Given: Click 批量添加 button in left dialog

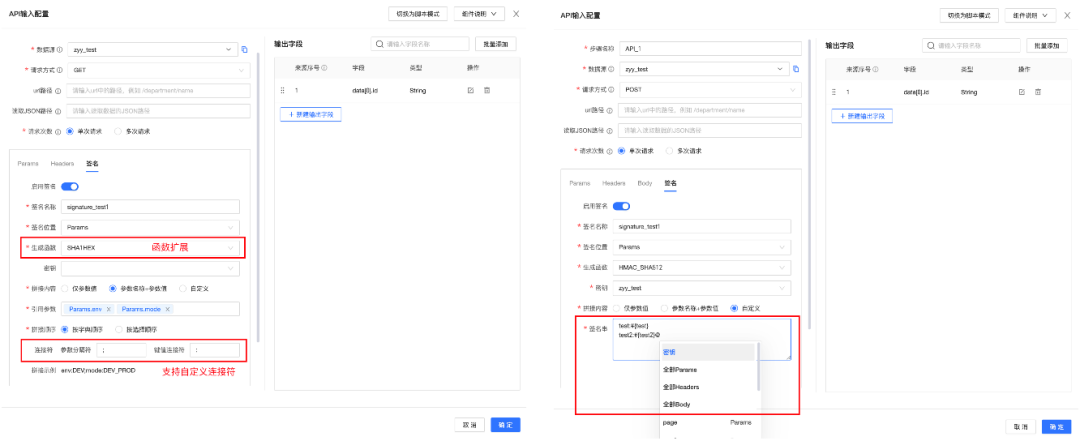Looking at the screenshot, I should [495, 44].
